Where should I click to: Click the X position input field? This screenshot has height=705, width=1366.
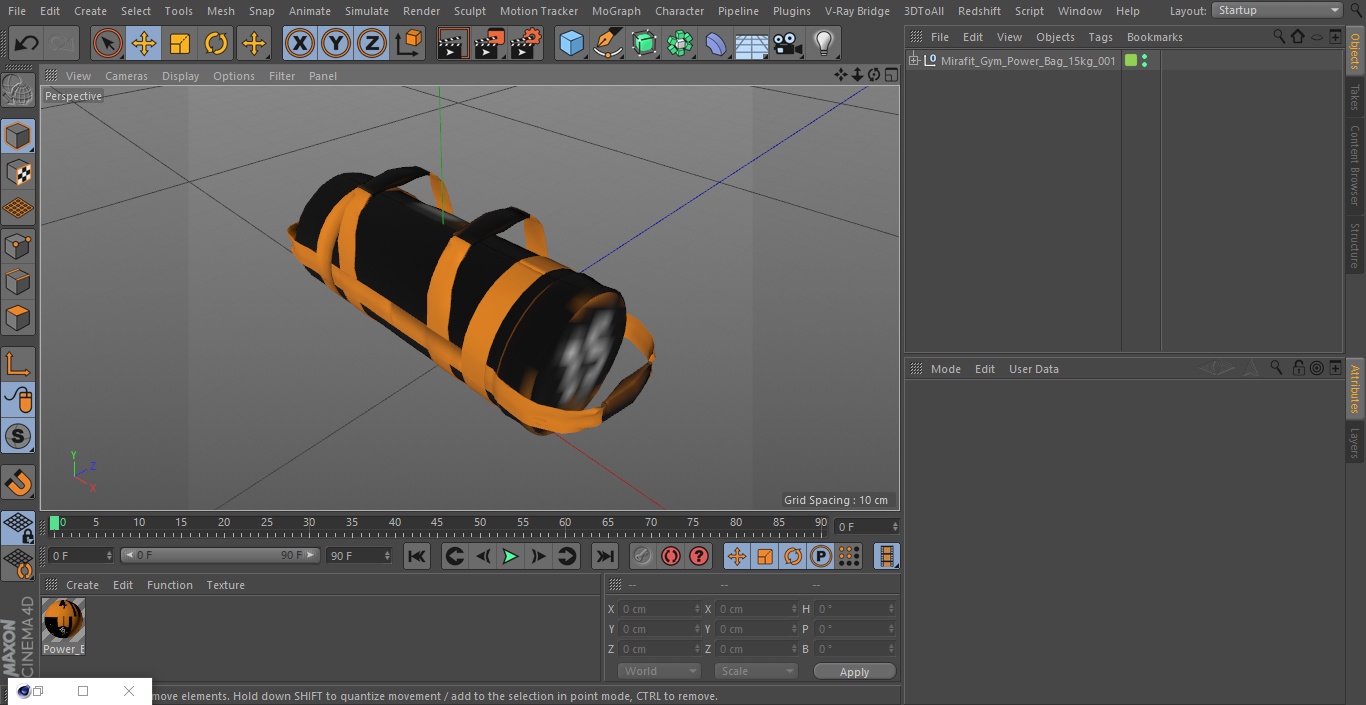659,609
